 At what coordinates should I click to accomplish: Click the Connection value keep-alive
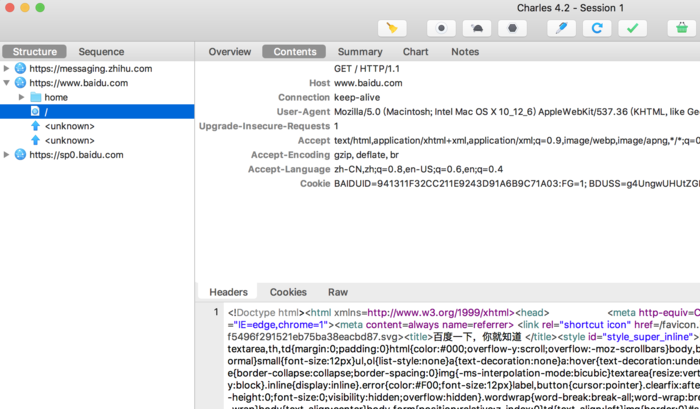[x=357, y=97]
